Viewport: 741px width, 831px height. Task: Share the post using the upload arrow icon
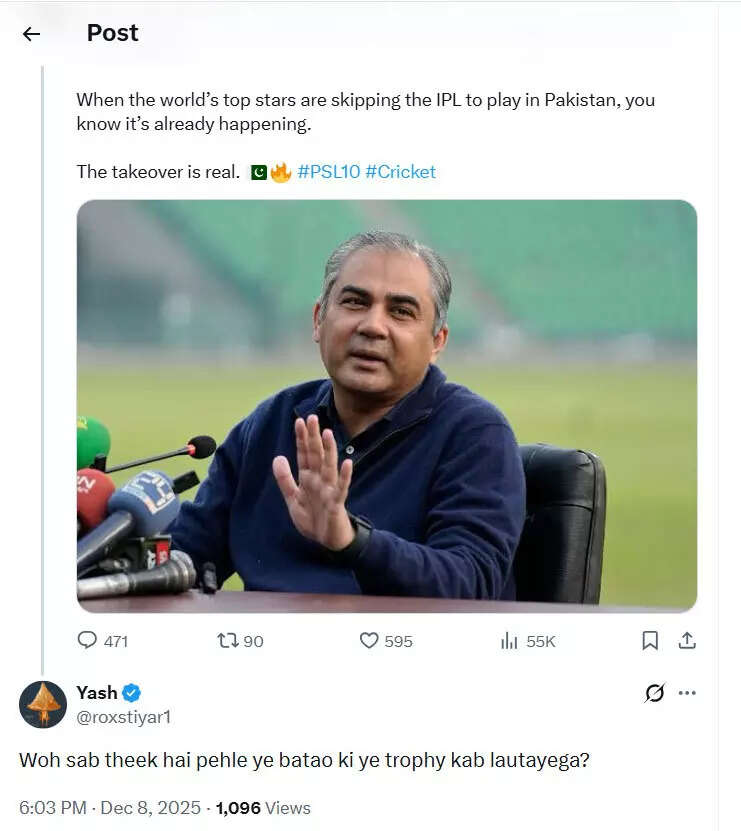click(686, 640)
